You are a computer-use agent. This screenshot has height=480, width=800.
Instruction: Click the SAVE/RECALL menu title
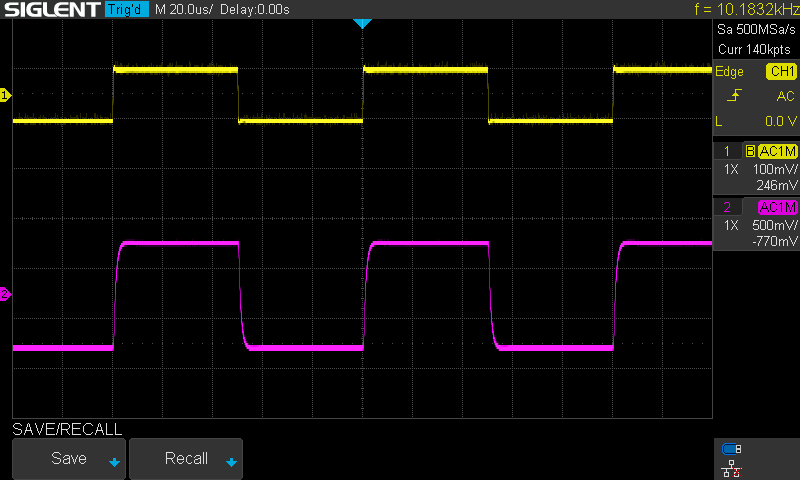click(67, 430)
